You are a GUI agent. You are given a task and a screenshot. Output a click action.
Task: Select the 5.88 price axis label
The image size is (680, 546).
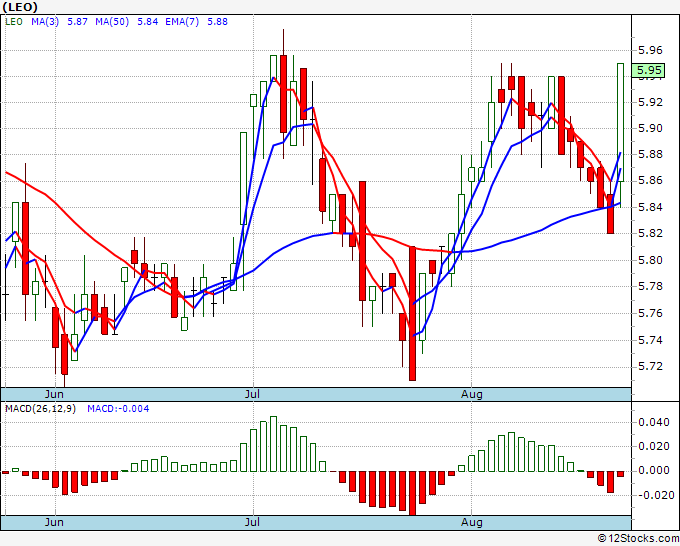(x=651, y=154)
